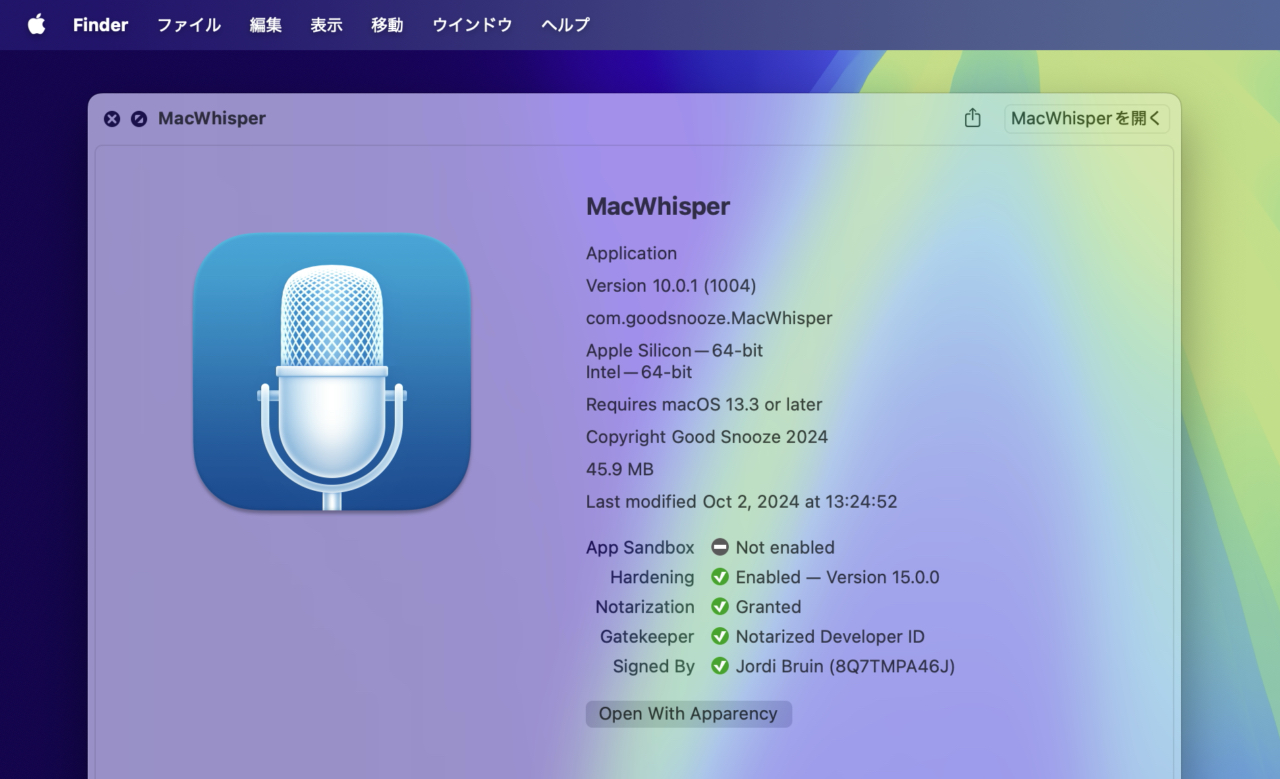The height and width of the screenshot is (779, 1280).
Task: Open the 移動 menu
Action: coord(387,25)
